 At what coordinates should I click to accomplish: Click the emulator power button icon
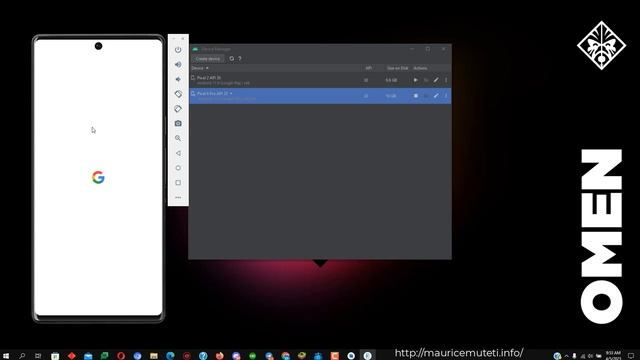(178, 50)
